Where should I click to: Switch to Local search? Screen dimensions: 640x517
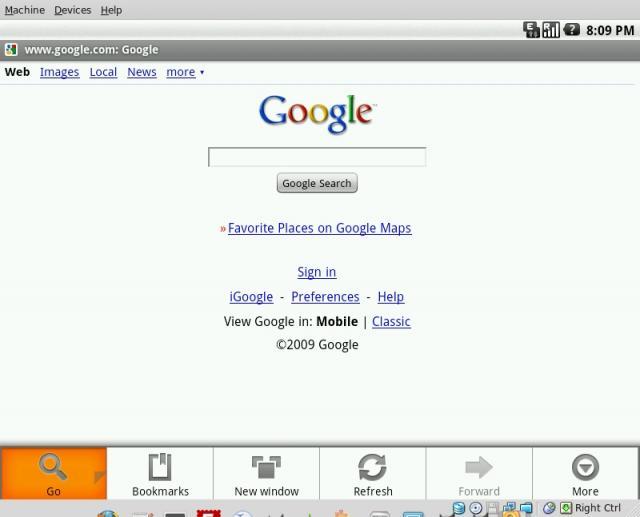coord(103,72)
